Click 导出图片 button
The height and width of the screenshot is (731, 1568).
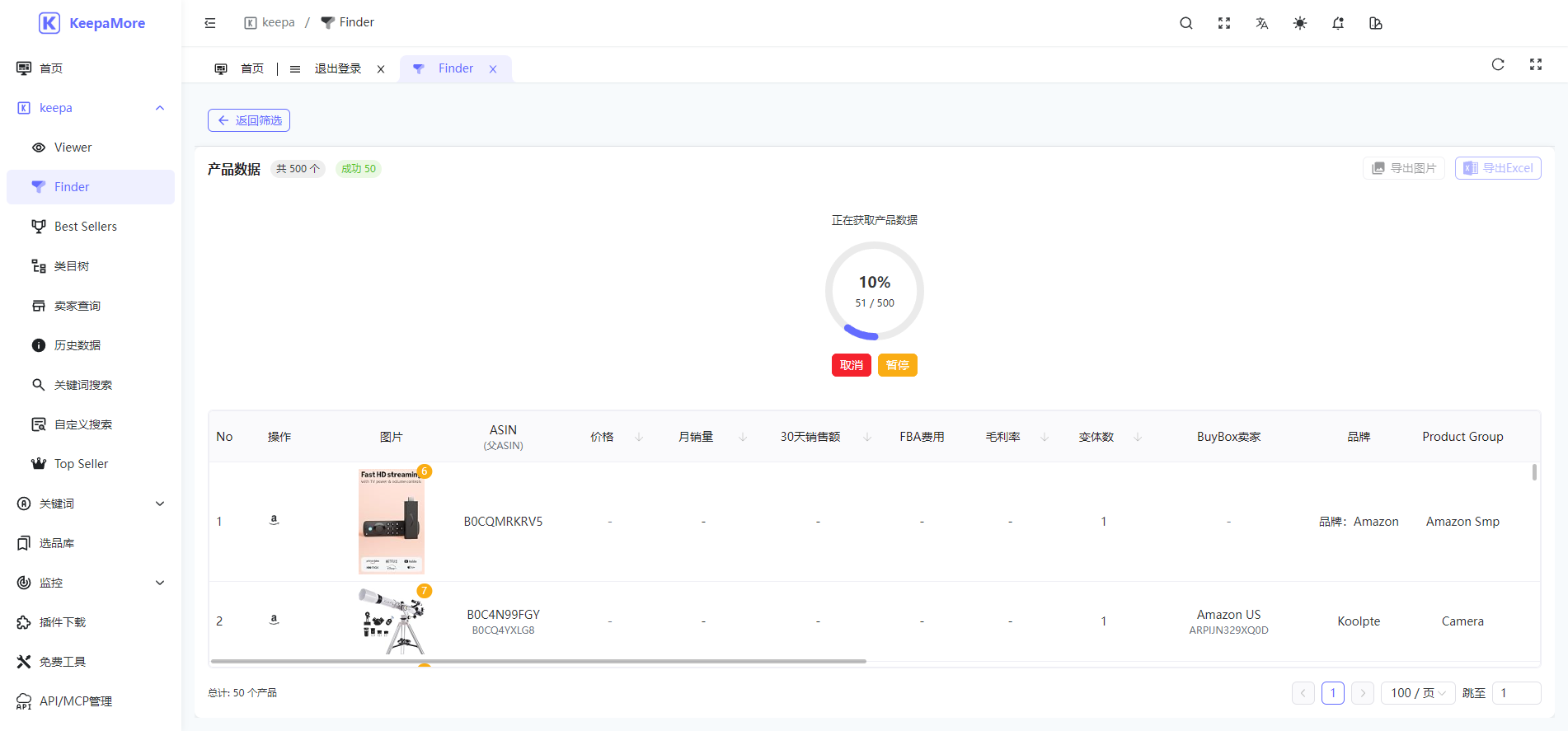(x=1404, y=168)
